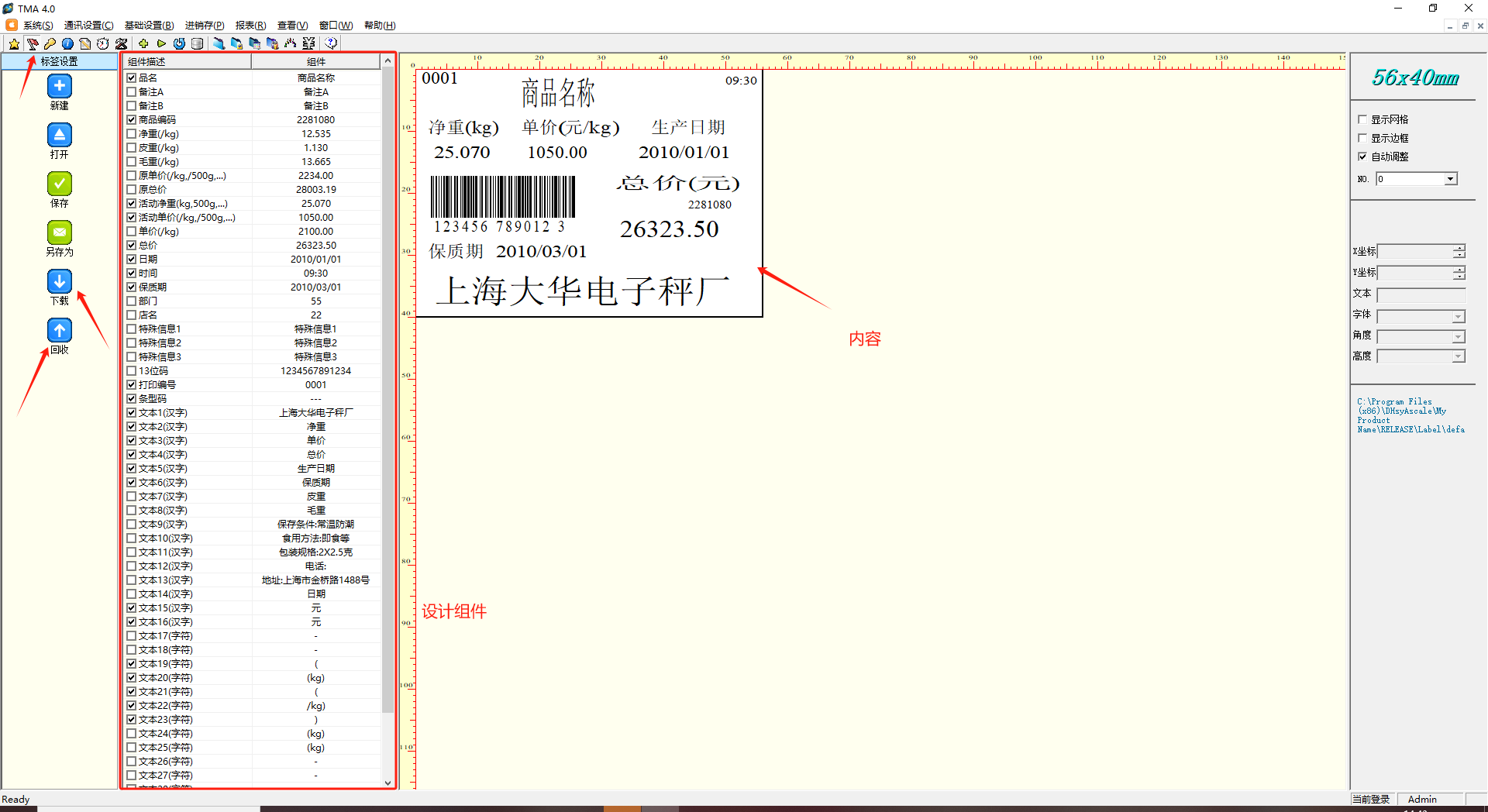This screenshot has height=812, width=1488.
Task: Click the 新建 (New) plus icon
Action: tap(60, 86)
